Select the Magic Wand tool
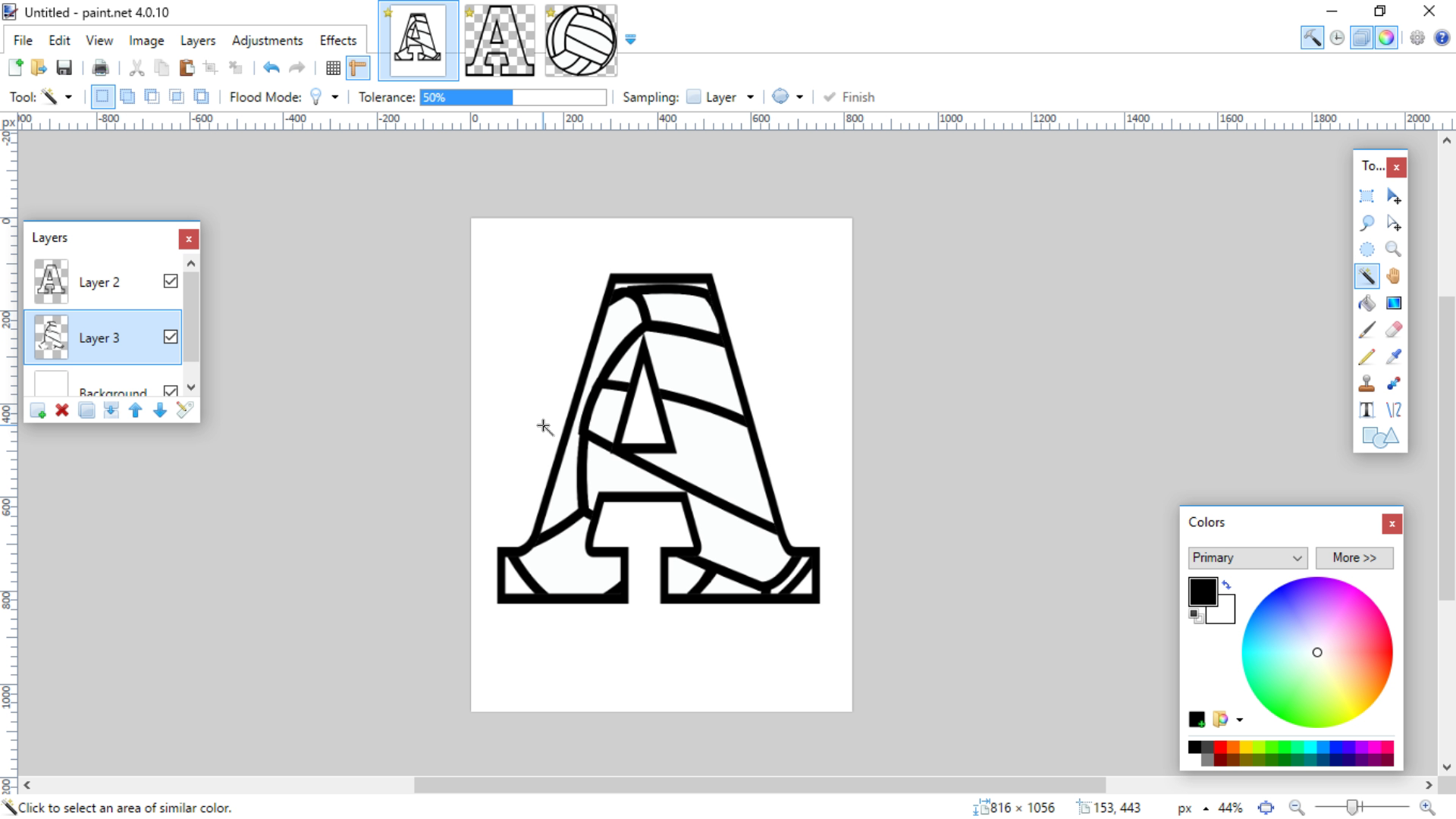This screenshot has width=1456, height=819. pos(1367,276)
